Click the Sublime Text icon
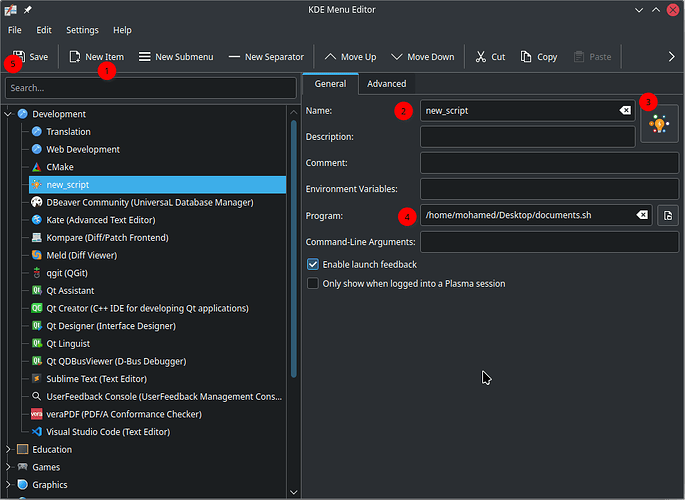685x500 pixels. 37,379
